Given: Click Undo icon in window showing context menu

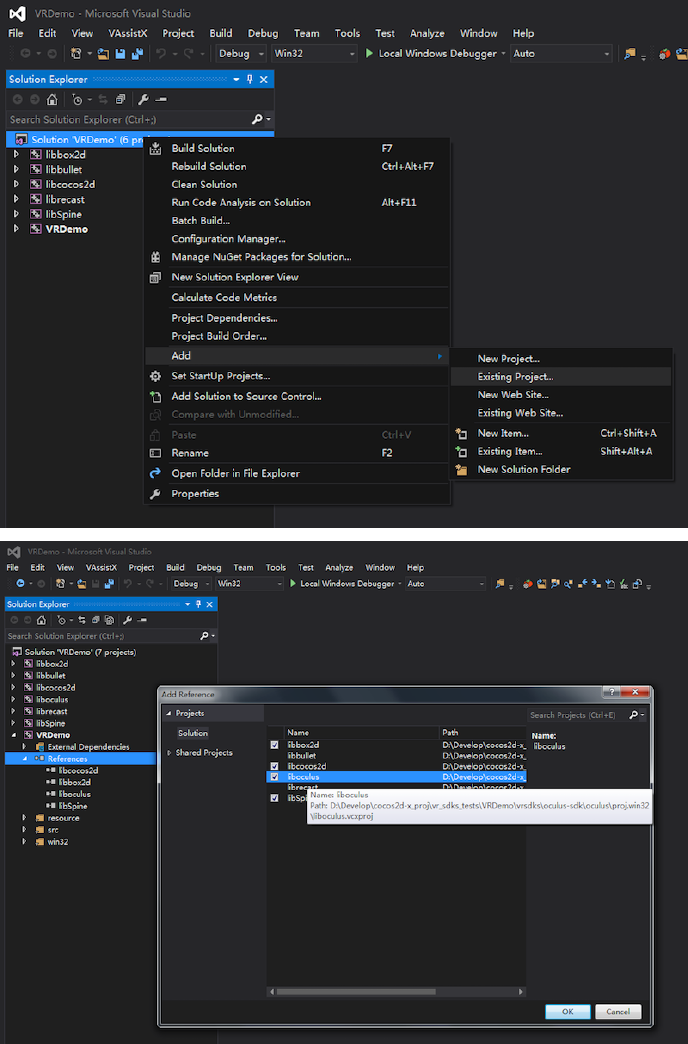Looking at the screenshot, I should (161, 53).
